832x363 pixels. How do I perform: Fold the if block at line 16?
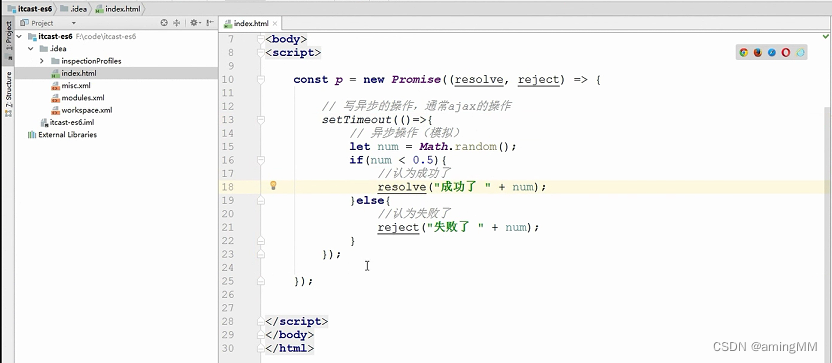pyautogui.click(x=260, y=160)
